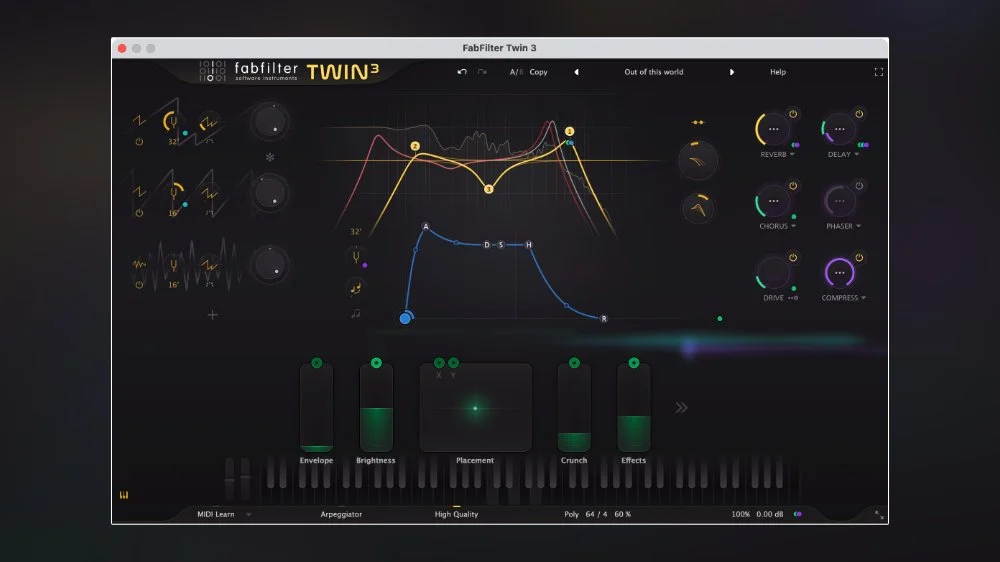
Task: Toggle the Delay power button
Action: [859, 114]
